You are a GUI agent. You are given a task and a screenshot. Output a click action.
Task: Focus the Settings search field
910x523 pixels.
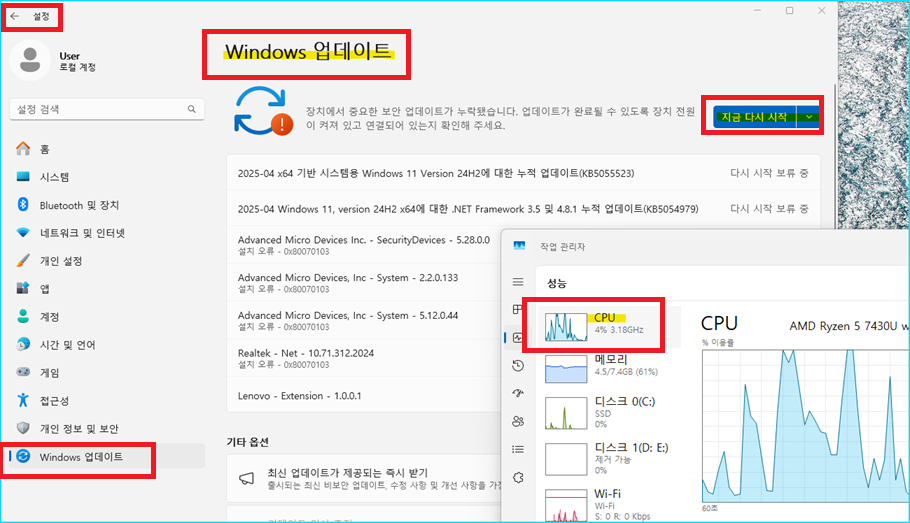(x=107, y=109)
